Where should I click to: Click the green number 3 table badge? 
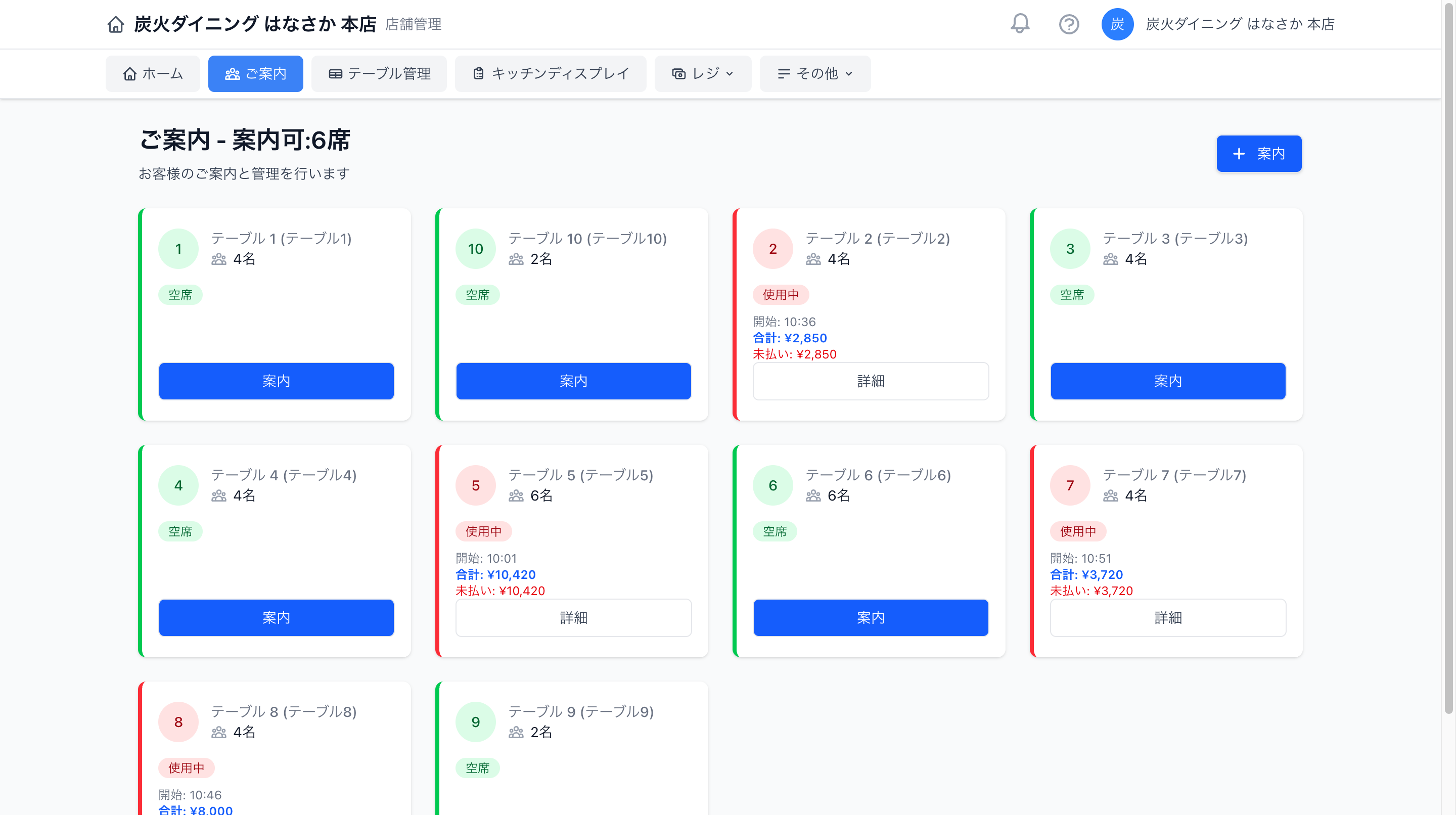(x=1070, y=249)
